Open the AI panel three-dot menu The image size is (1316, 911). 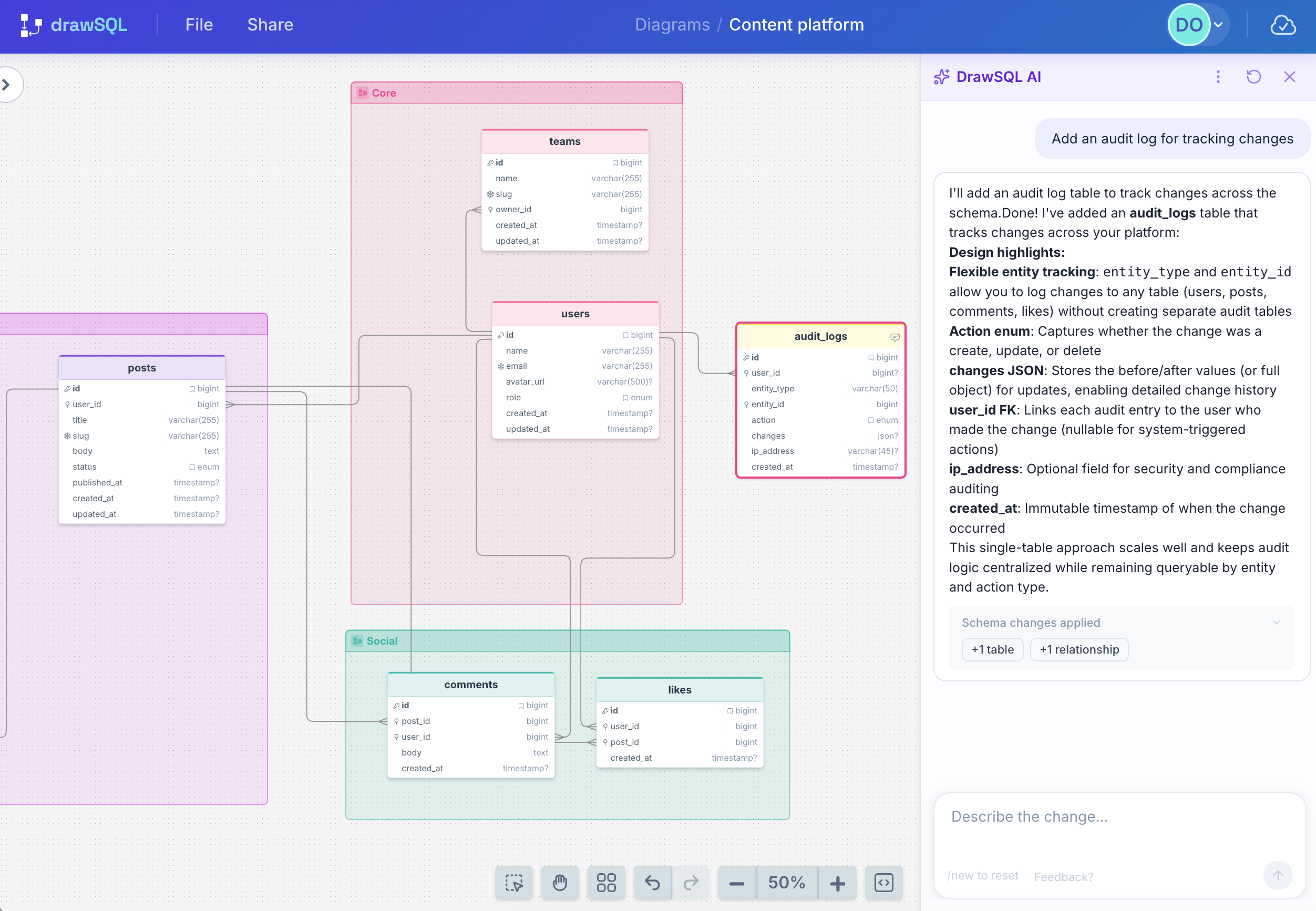[x=1218, y=77]
